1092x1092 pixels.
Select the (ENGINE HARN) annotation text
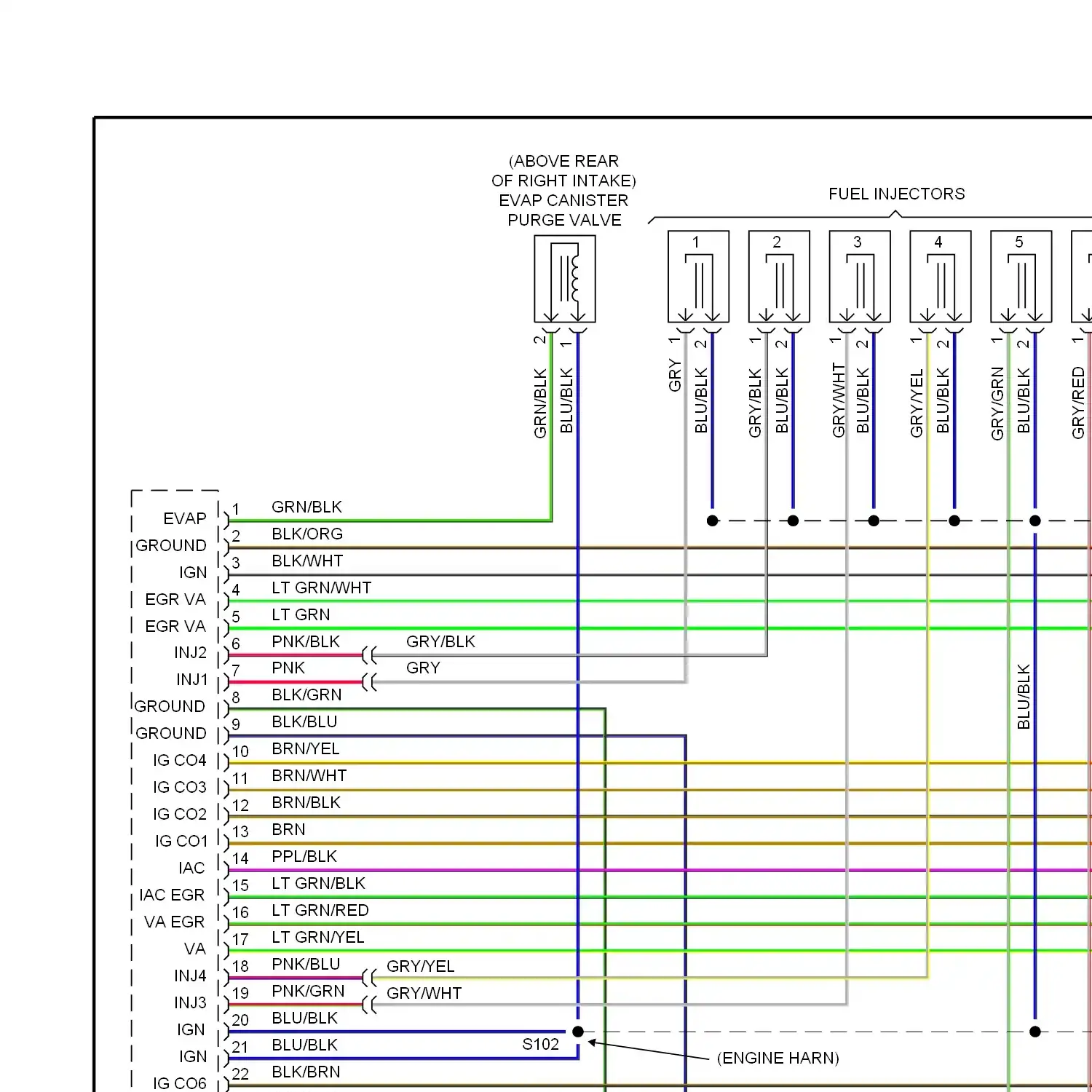coord(778,1058)
